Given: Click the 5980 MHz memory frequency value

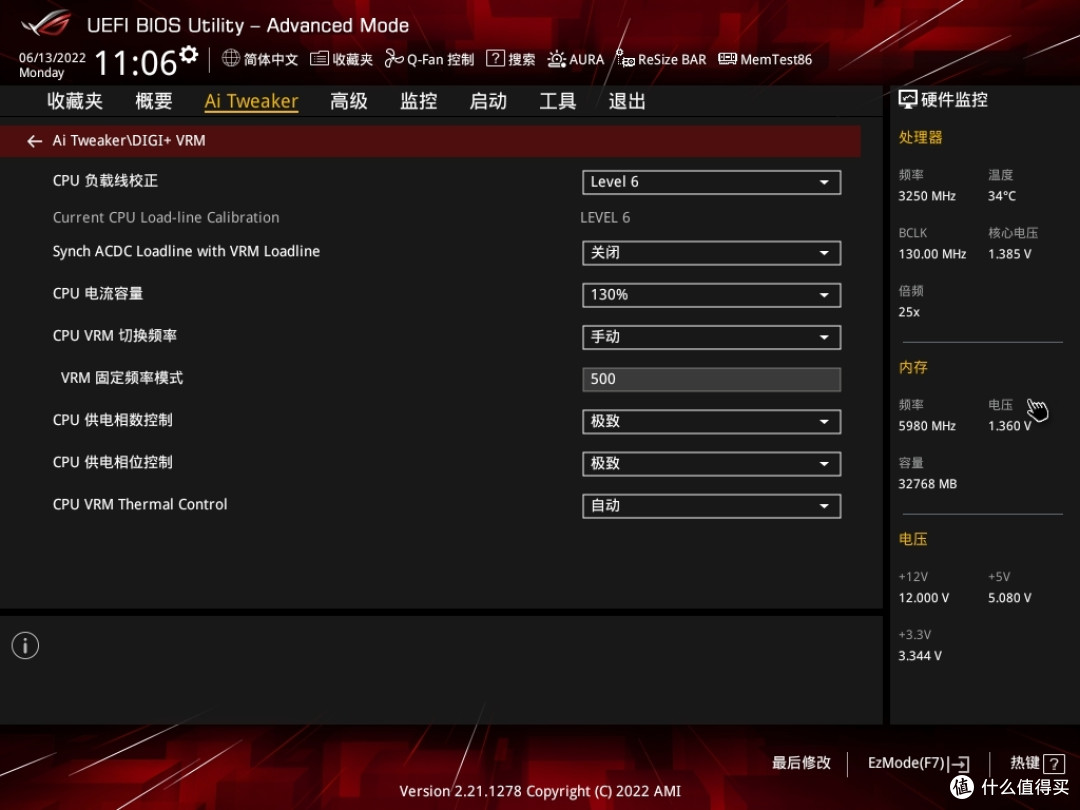Looking at the screenshot, I should coord(927,426).
